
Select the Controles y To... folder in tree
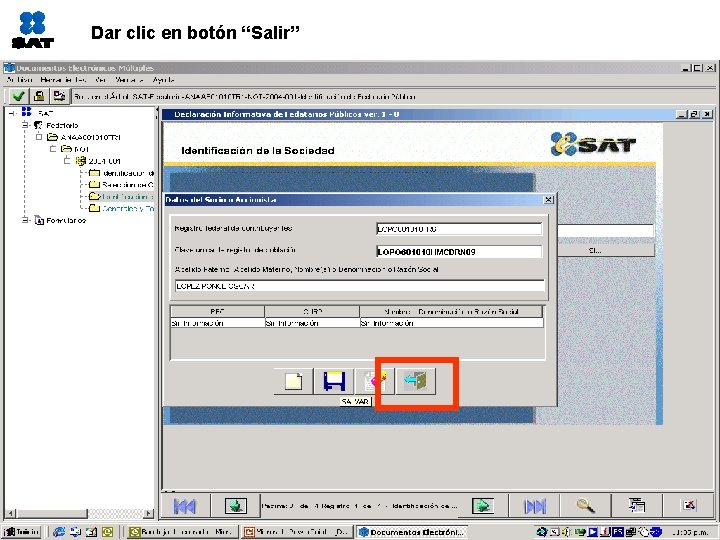pyautogui.click(x=122, y=208)
